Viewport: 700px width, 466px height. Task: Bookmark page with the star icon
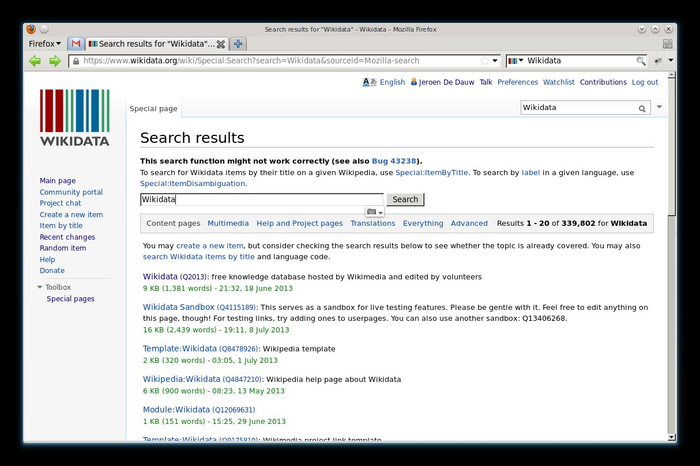(x=484, y=61)
